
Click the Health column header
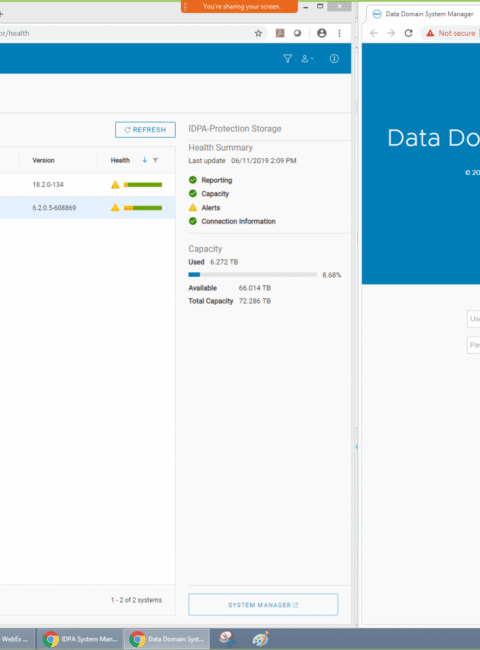pos(120,160)
